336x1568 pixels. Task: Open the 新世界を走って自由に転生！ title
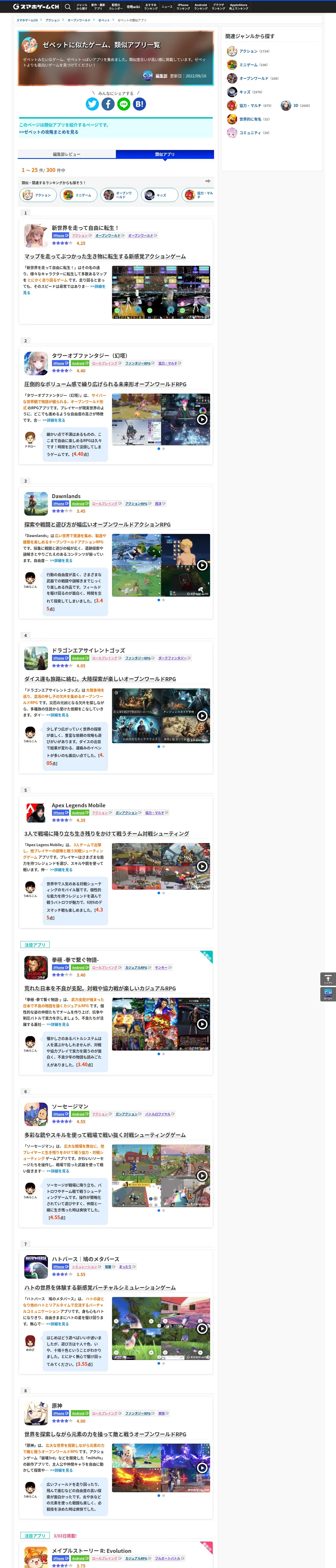[x=85, y=228]
